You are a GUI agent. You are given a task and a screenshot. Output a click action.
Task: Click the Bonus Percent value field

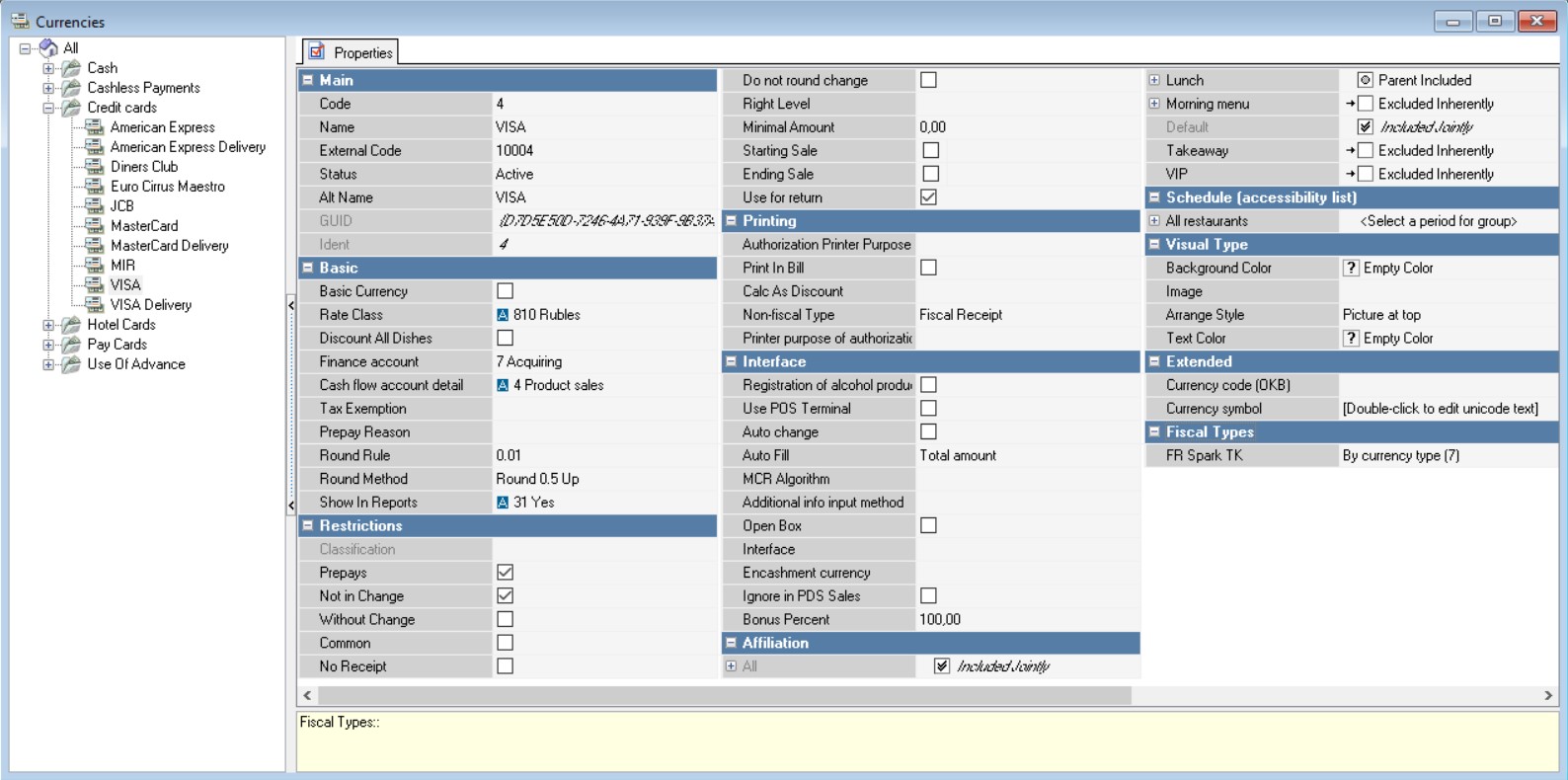(1028, 620)
